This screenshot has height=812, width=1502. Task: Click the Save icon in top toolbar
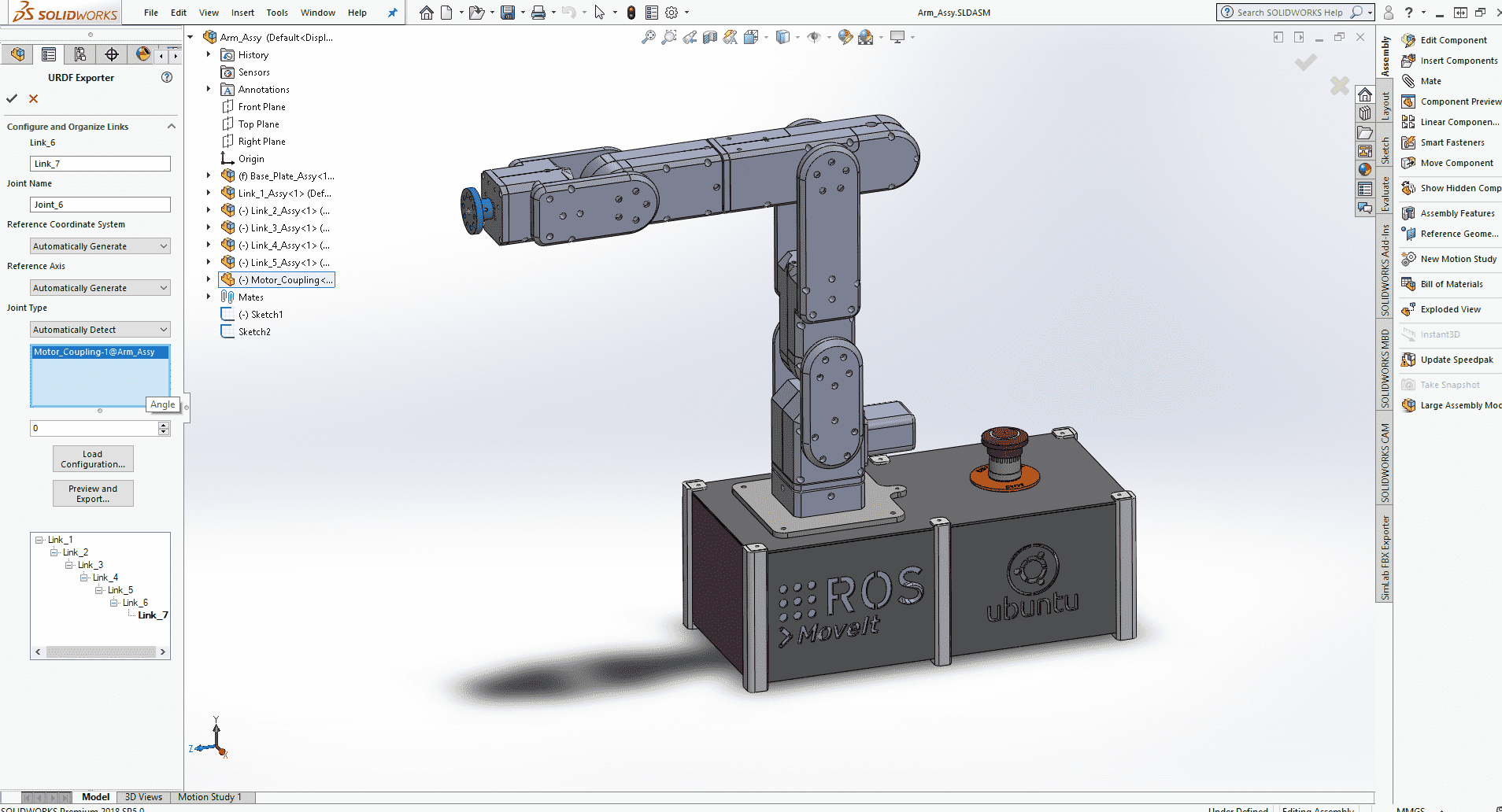coord(508,13)
